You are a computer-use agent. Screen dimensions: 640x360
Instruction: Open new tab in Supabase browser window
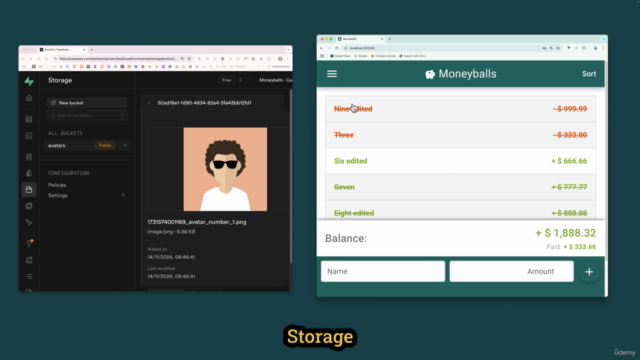pos(91,49)
